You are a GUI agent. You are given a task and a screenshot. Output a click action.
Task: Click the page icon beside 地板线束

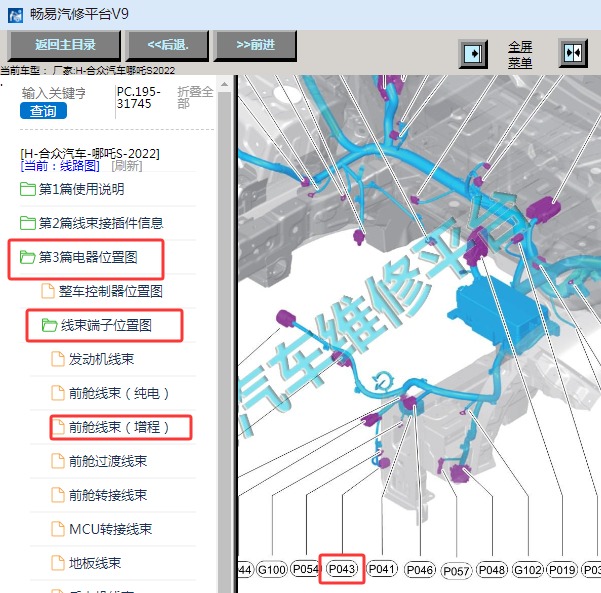tap(58, 563)
